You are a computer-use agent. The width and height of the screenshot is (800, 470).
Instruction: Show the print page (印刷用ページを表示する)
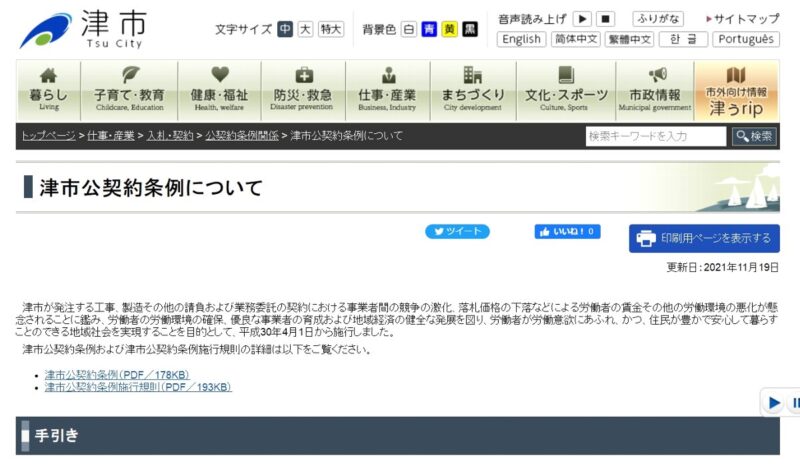tap(704, 238)
